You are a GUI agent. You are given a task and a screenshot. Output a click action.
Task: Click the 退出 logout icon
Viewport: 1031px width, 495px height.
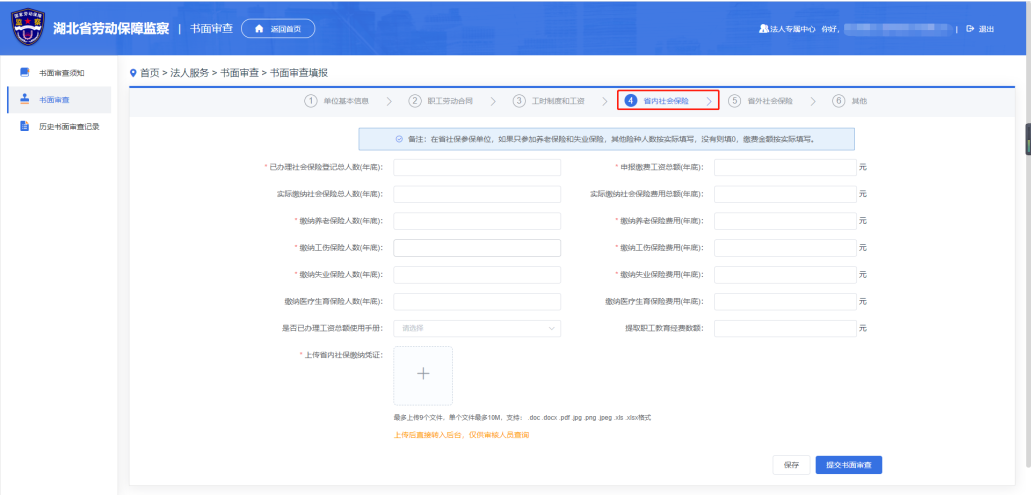pyautogui.click(x=970, y=28)
